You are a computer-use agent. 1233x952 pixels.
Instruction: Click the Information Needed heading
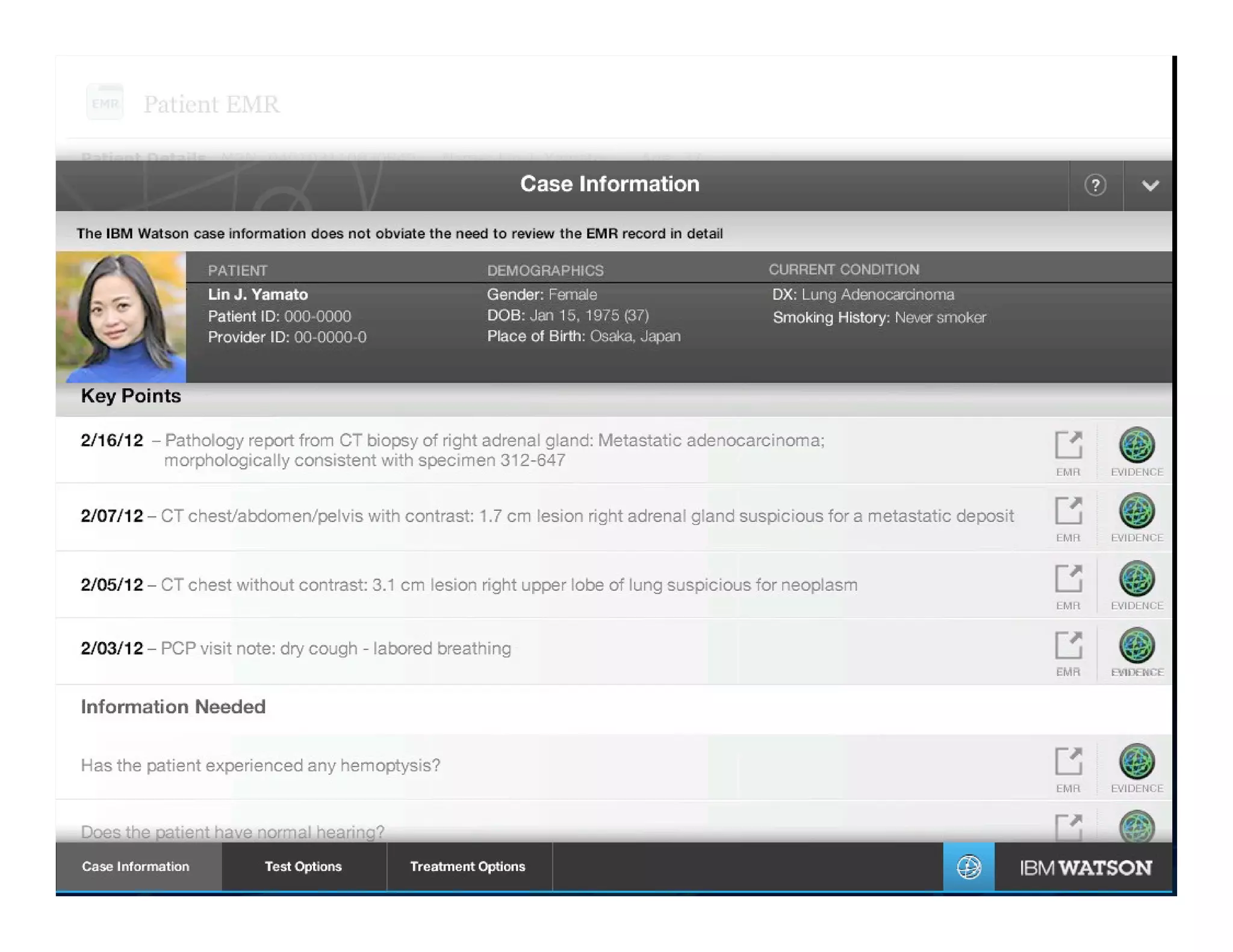coord(173,706)
